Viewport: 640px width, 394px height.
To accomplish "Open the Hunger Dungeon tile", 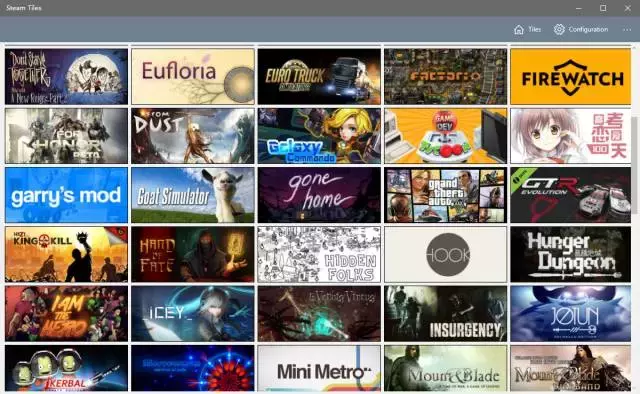I will tap(571, 254).
